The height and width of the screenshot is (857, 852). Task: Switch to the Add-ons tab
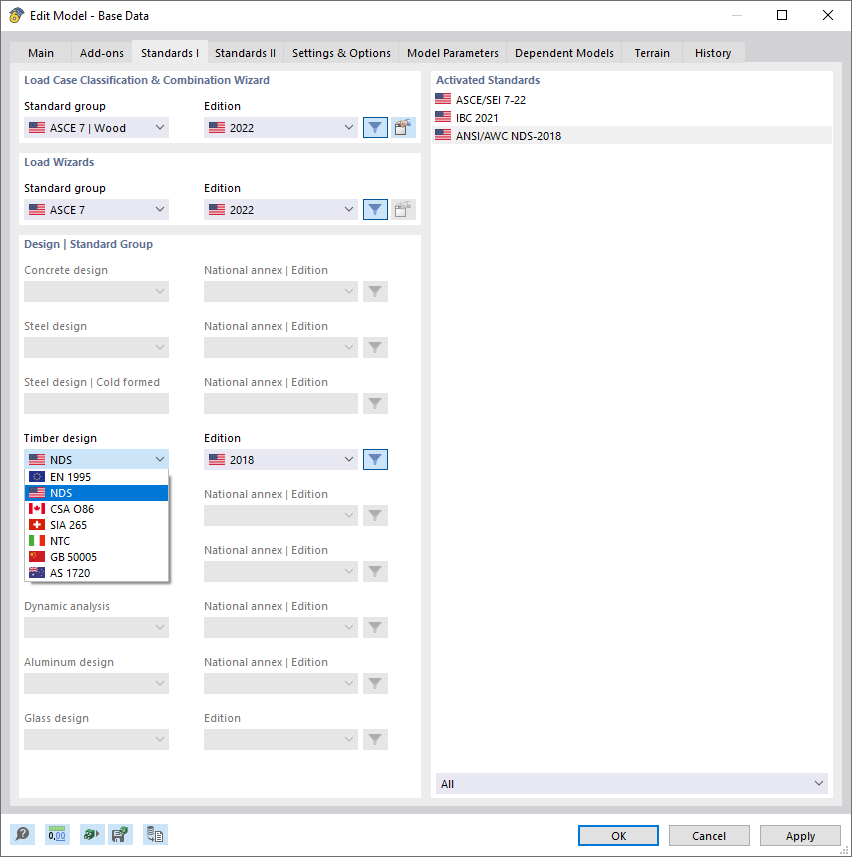click(x=102, y=53)
